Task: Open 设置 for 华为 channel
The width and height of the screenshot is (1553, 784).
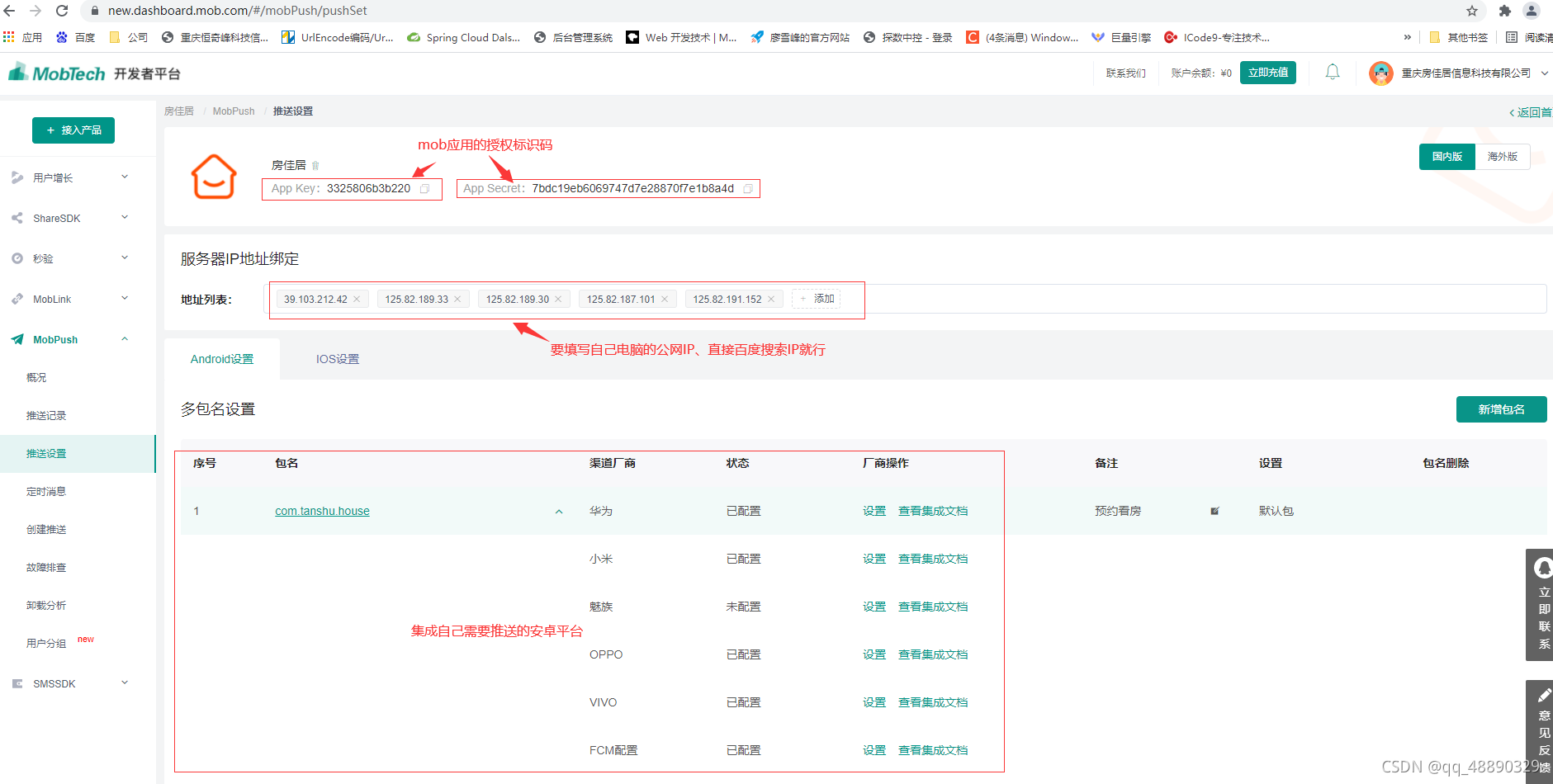Action: [874, 512]
